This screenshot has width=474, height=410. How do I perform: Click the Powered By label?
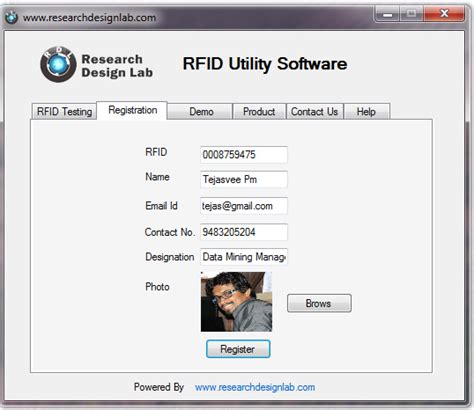tap(159, 387)
